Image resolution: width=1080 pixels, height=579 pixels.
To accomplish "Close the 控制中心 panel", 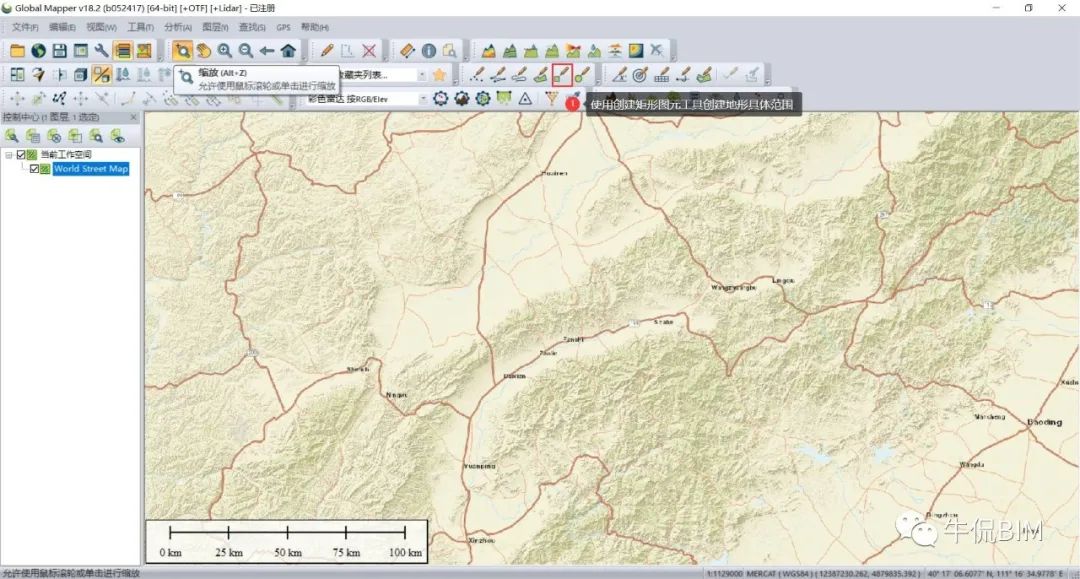I will pos(134,117).
